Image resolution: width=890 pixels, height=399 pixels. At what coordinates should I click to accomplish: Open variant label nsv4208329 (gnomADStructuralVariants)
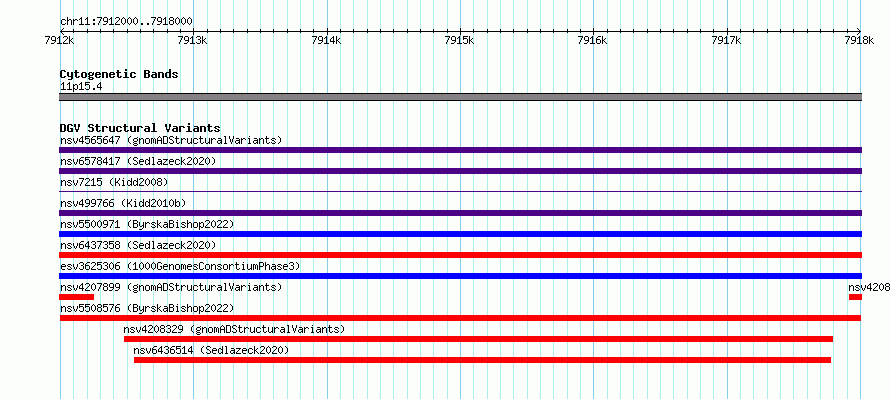[x=234, y=329]
